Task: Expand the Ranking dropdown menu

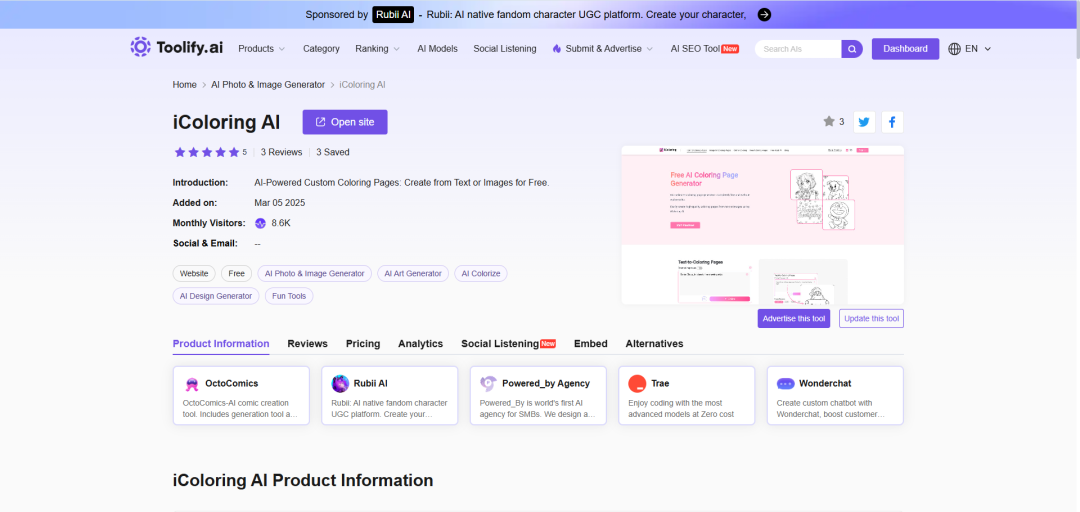Action: (377, 49)
